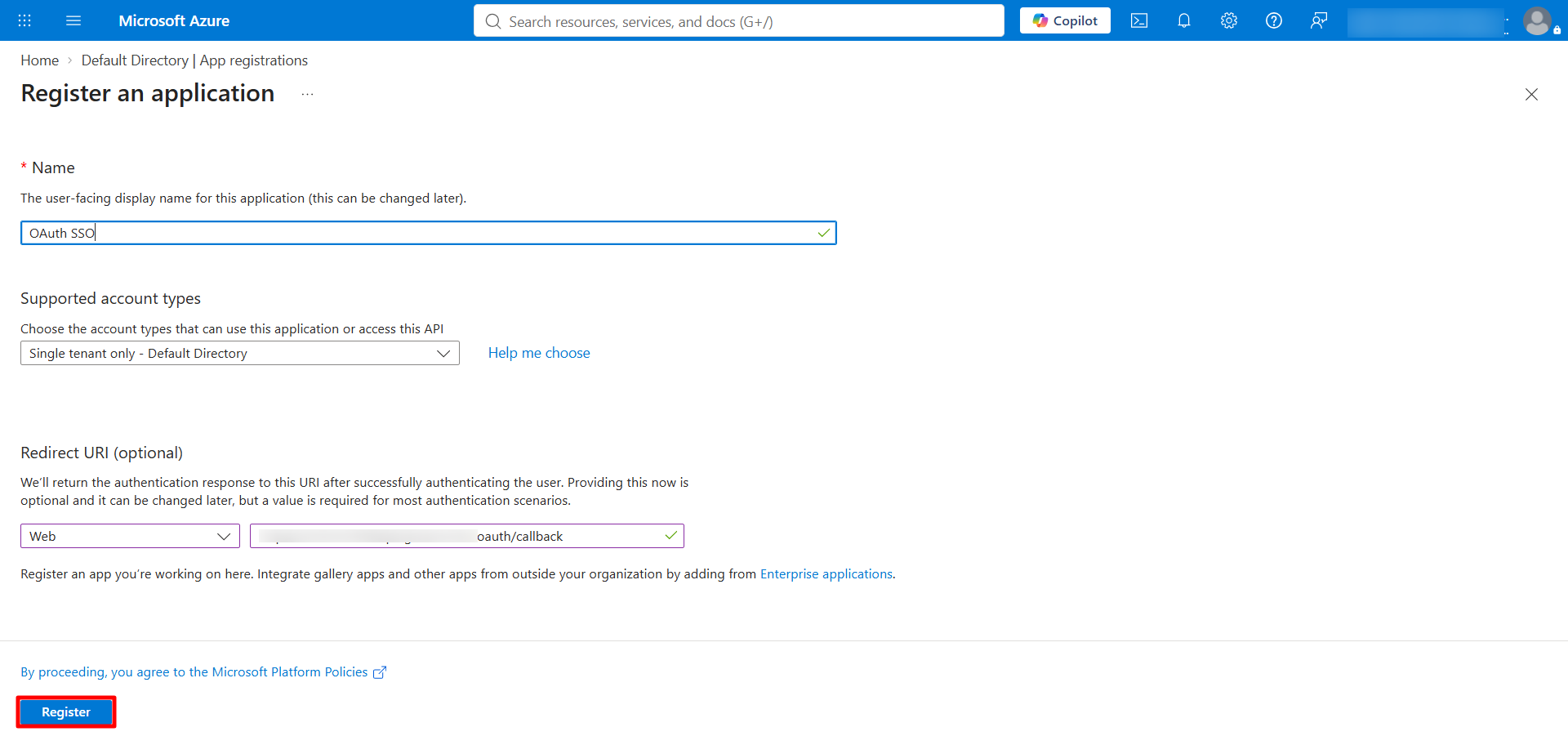
Task: Open portal settings gear icon
Action: click(1229, 20)
